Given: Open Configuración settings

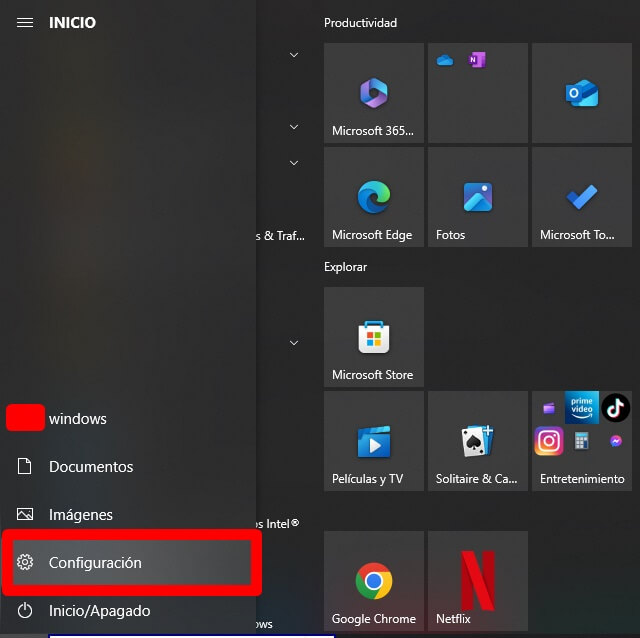Looking at the screenshot, I should [131, 562].
